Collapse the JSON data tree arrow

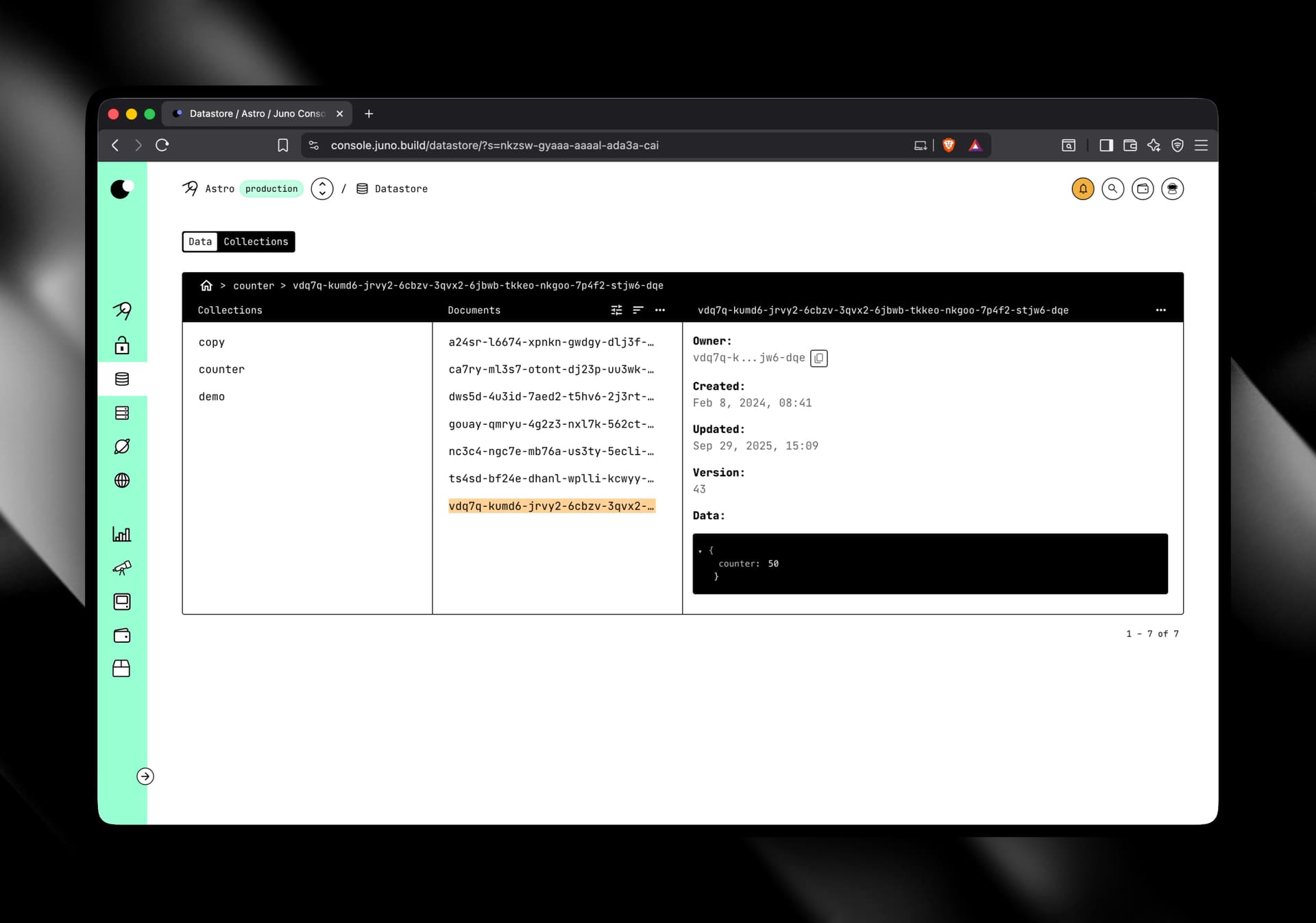(700, 551)
